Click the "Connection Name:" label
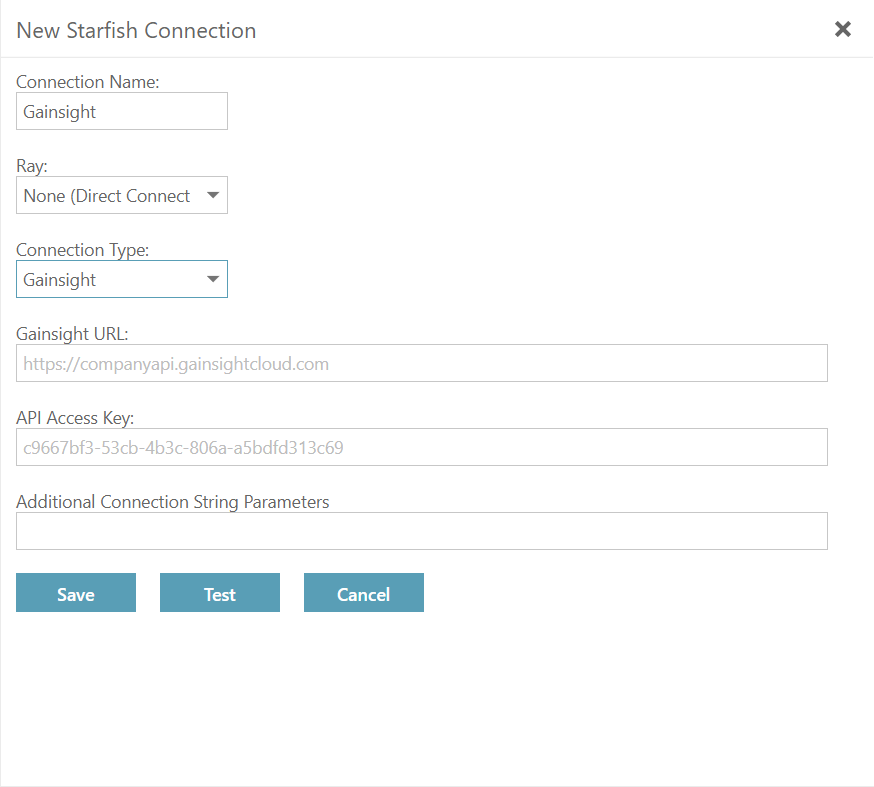Screen dimensions: 874x787 tap(88, 82)
